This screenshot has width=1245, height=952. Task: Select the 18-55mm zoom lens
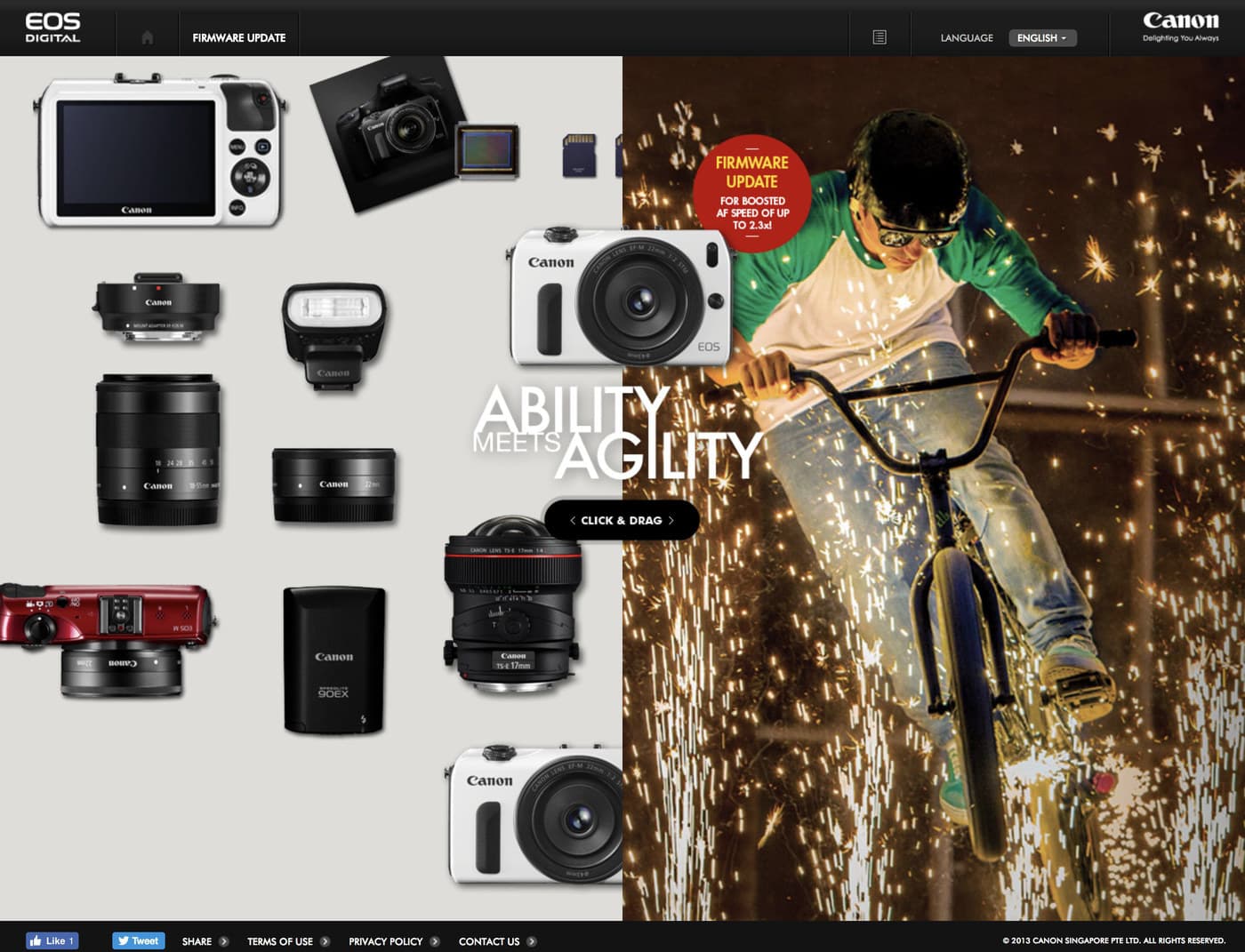pyautogui.click(x=158, y=450)
